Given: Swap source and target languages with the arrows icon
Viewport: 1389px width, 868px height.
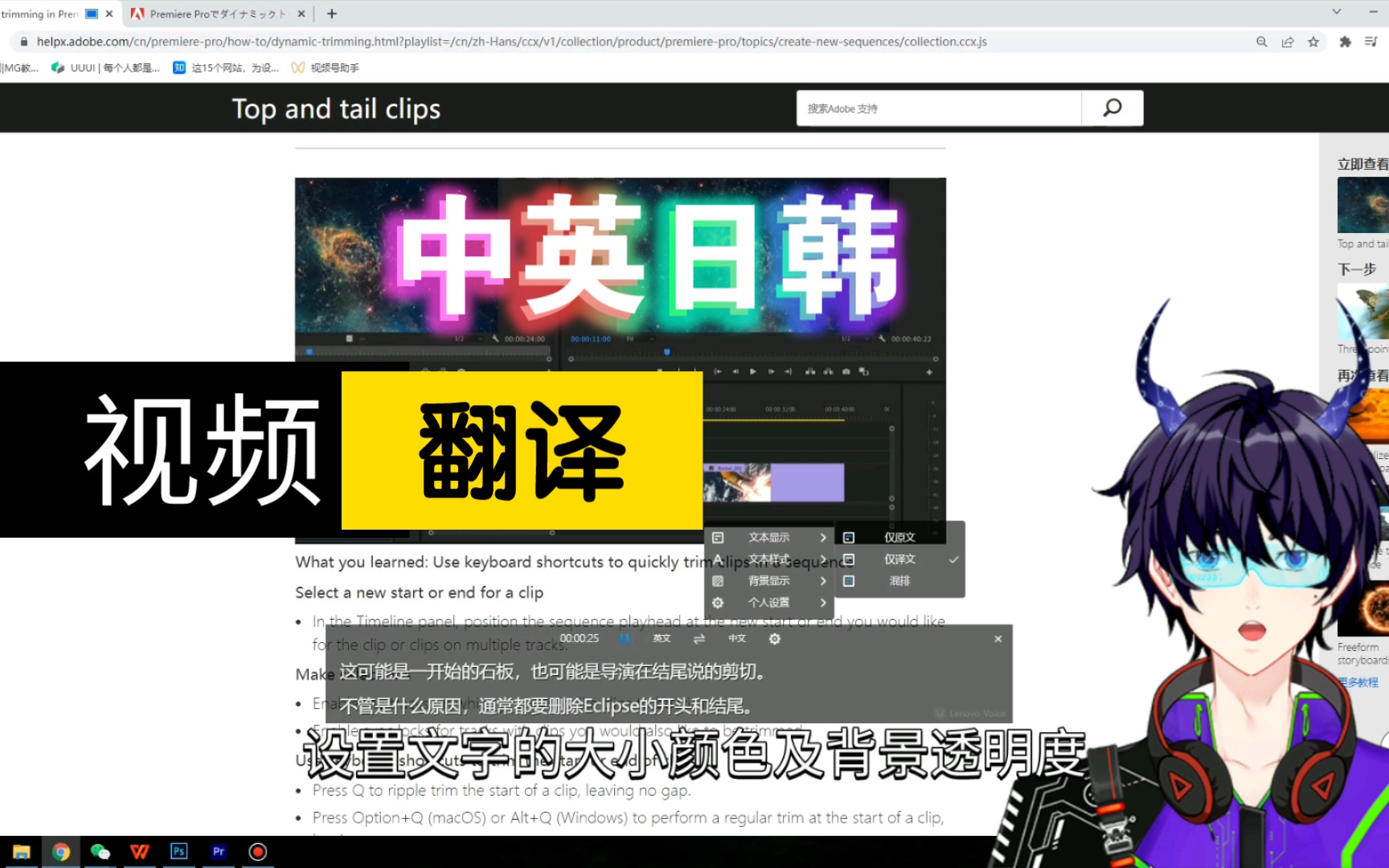Looking at the screenshot, I should tap(699, 638).
